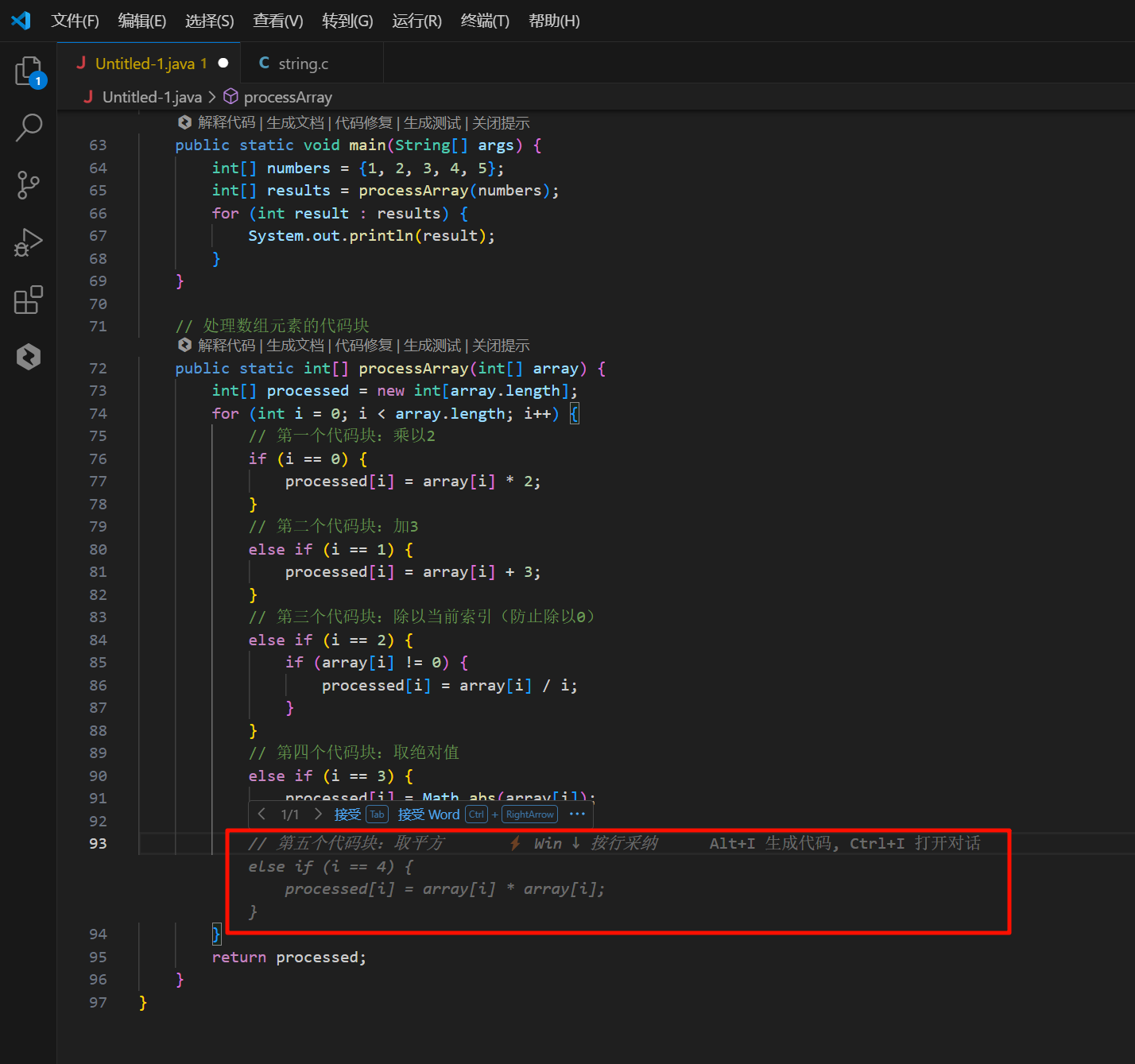The image size is (1135, 1064).
Task: Open the 文件(F) menu
Action: pos(75,21)
